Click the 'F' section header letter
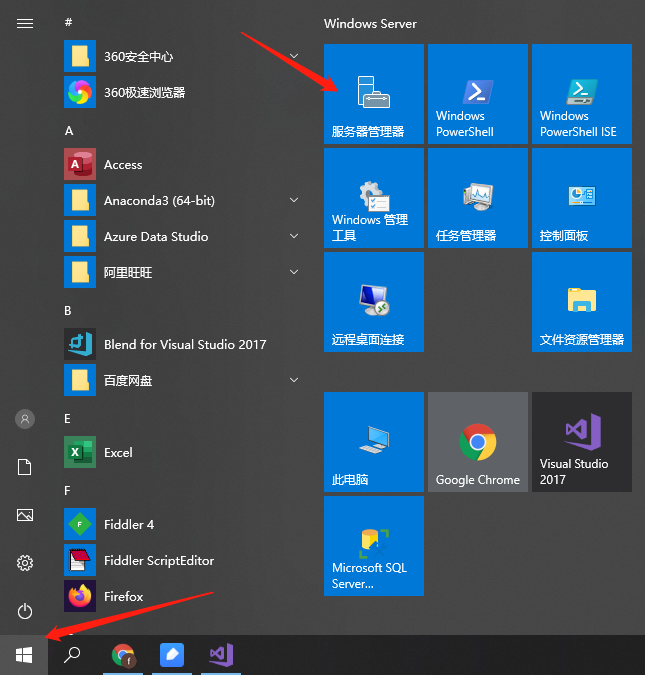Viewport: 645px width, 675px height. click(67, 491)
